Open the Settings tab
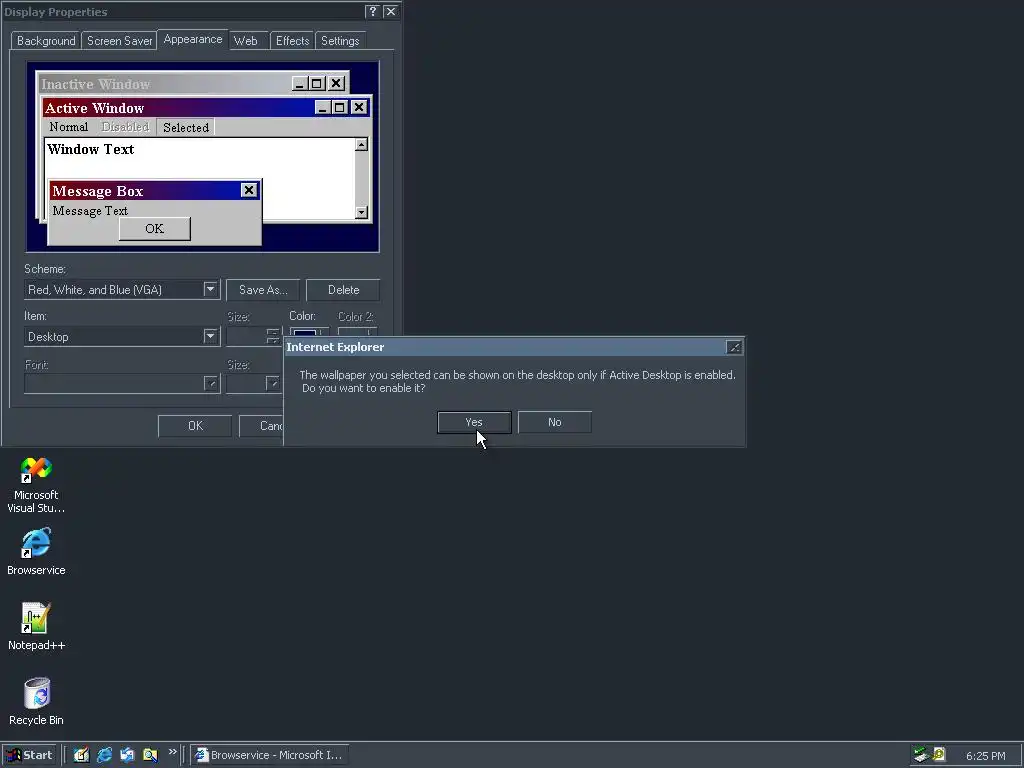The image size is (1024, 768). [x=340, y=40]
